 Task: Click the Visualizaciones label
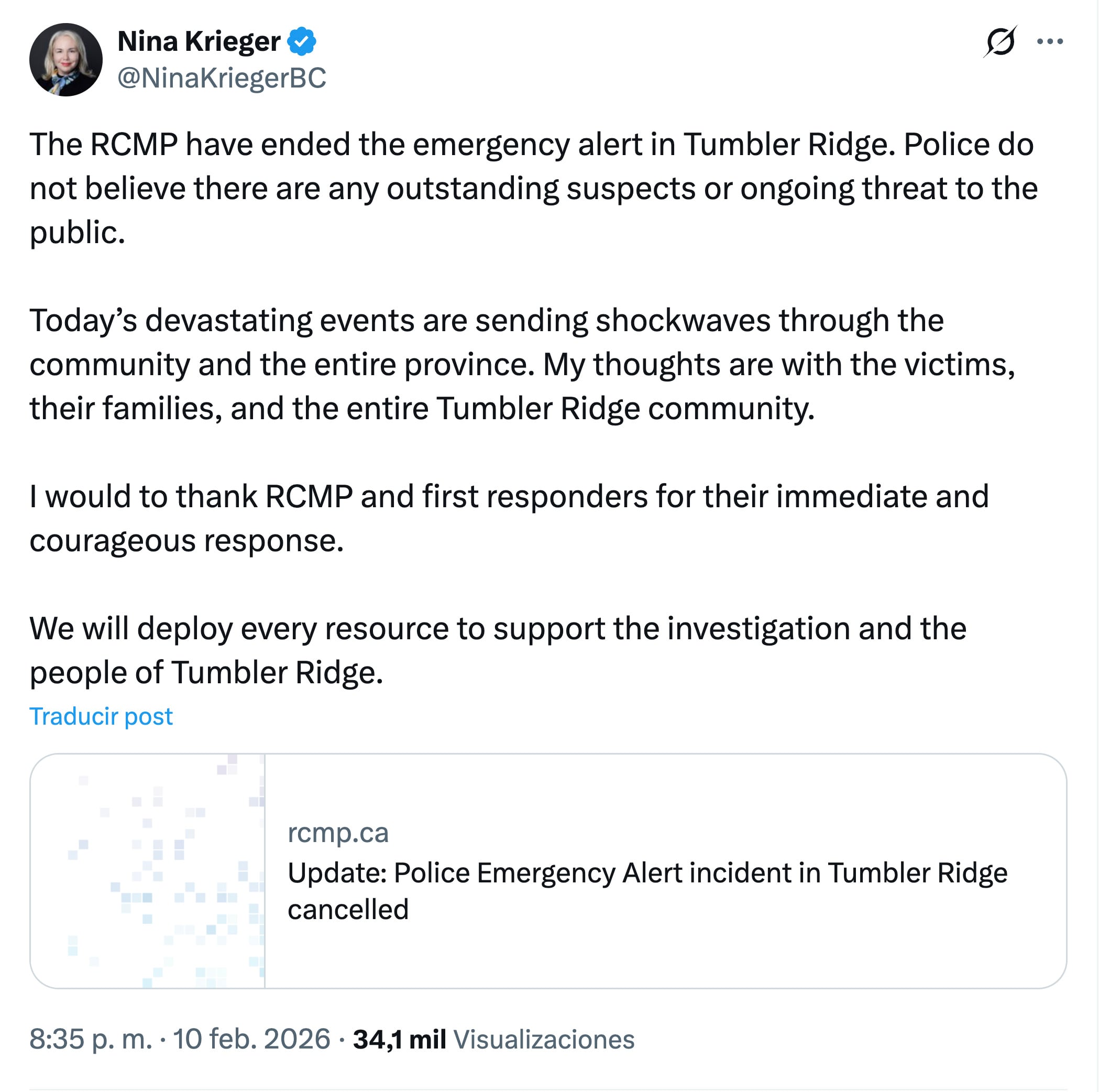pyautogui.click(x=543, y=1039)
